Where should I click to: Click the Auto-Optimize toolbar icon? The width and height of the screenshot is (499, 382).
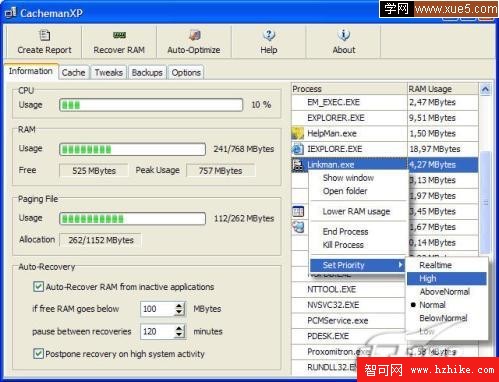click(x=194, y=35)
